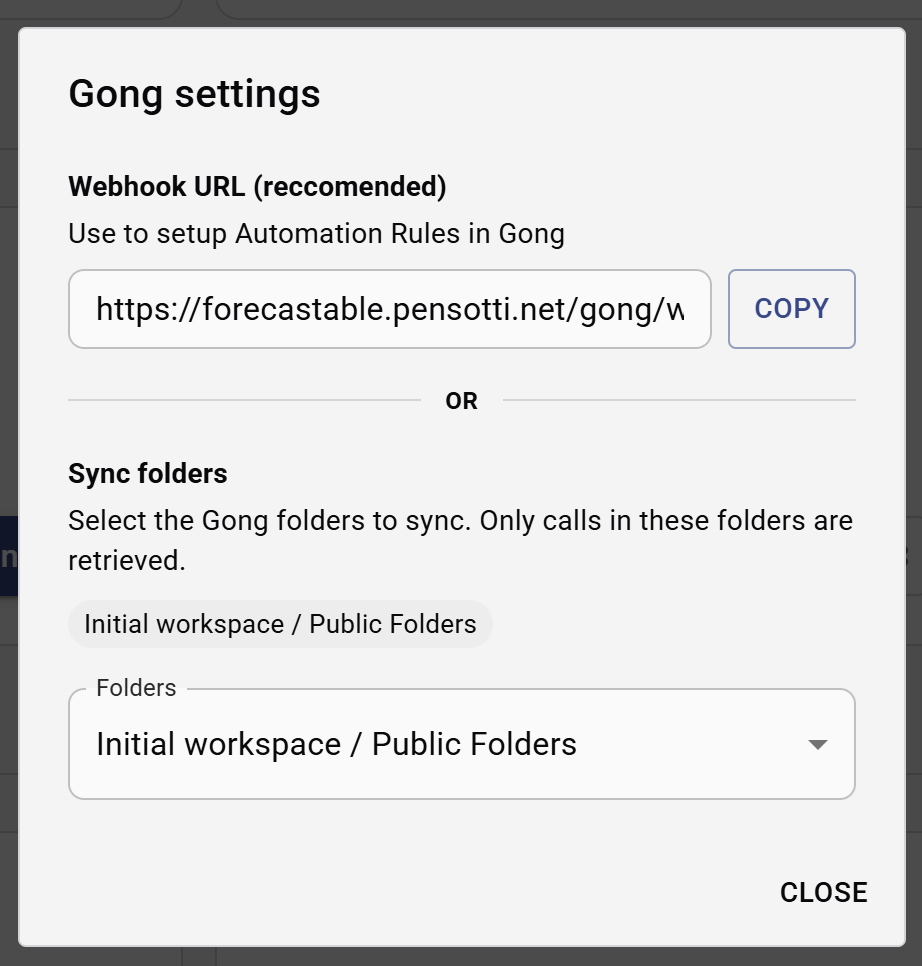
Task: Click the Folders dropdown arrow
Action: tap(817, 744)
